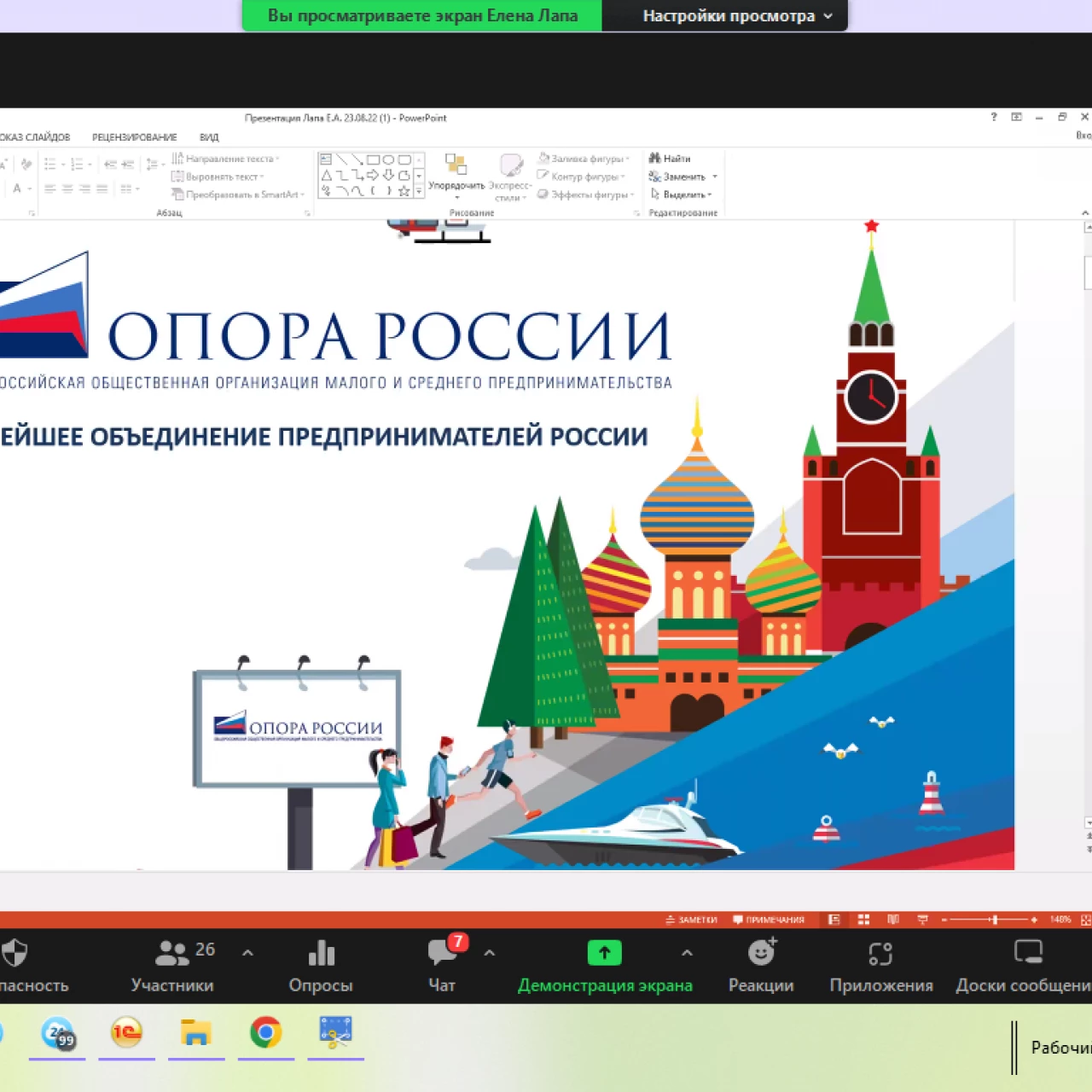The height and width of the screenshot is (1092, 1092).
Task: Open the 1C app in taskbar
Action: click(126, 1032)
